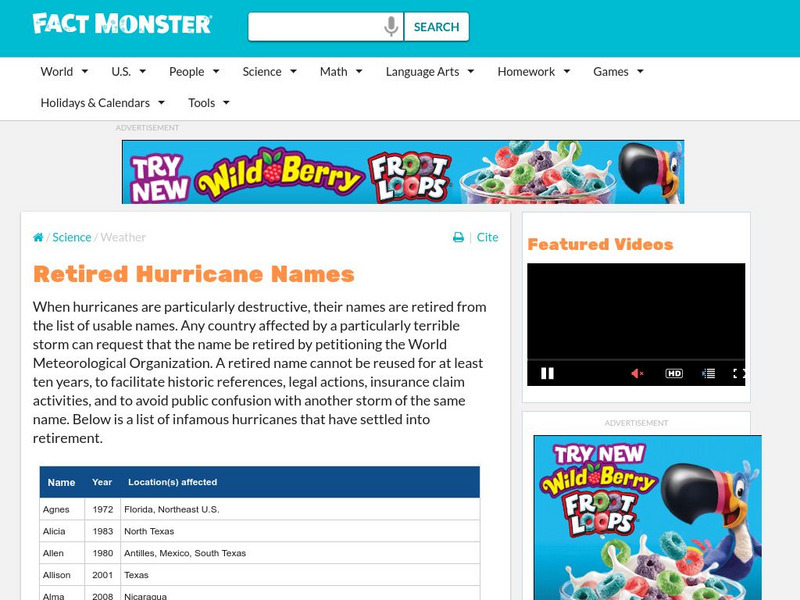
Task: Expand the U.S. menu
Action: coord(129,71)
